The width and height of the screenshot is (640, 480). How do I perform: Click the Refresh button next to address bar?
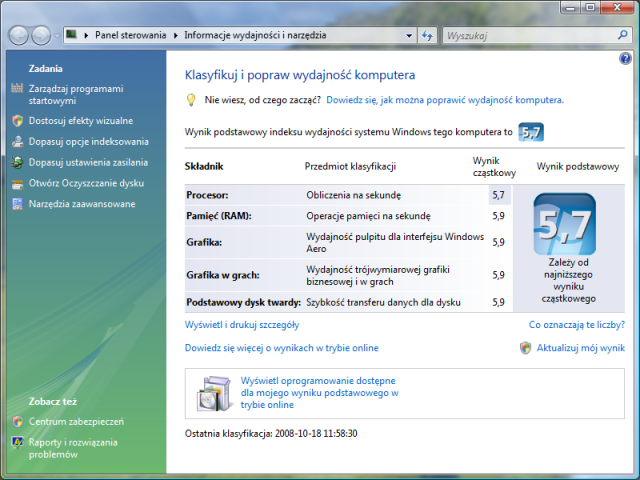(x=427, y=36)
